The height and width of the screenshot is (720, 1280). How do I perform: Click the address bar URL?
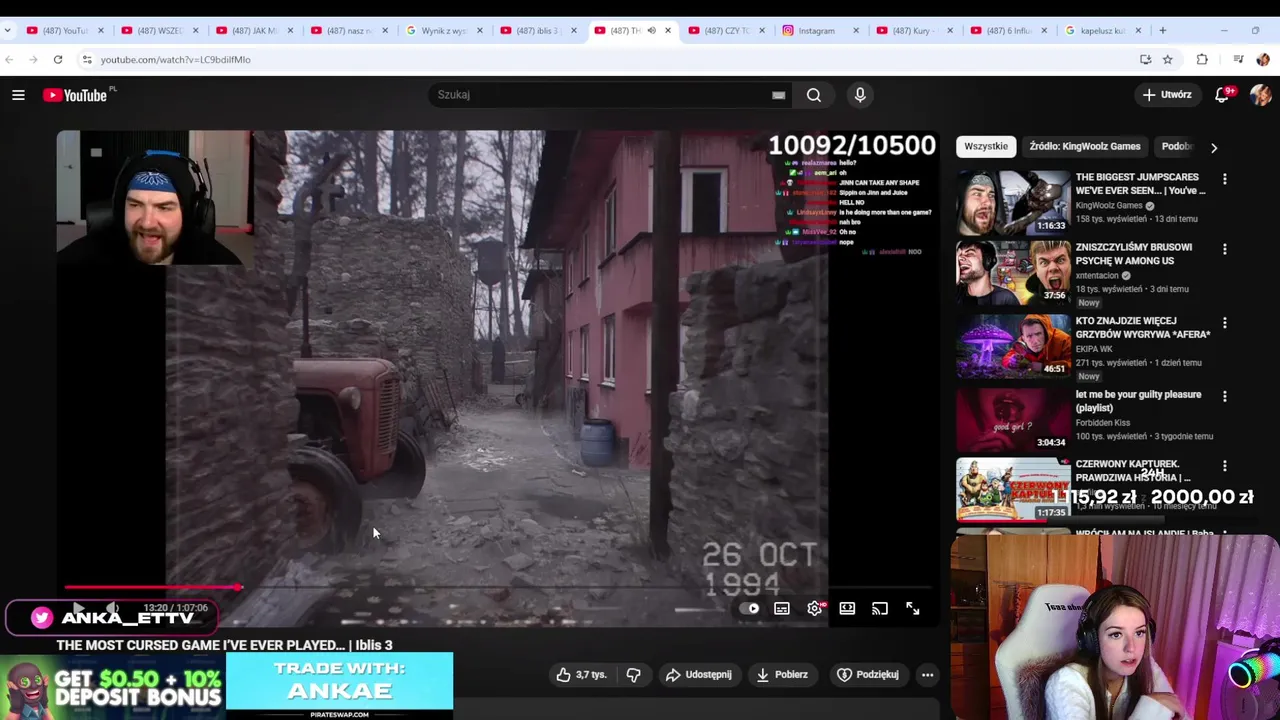(x=175, y=60)
